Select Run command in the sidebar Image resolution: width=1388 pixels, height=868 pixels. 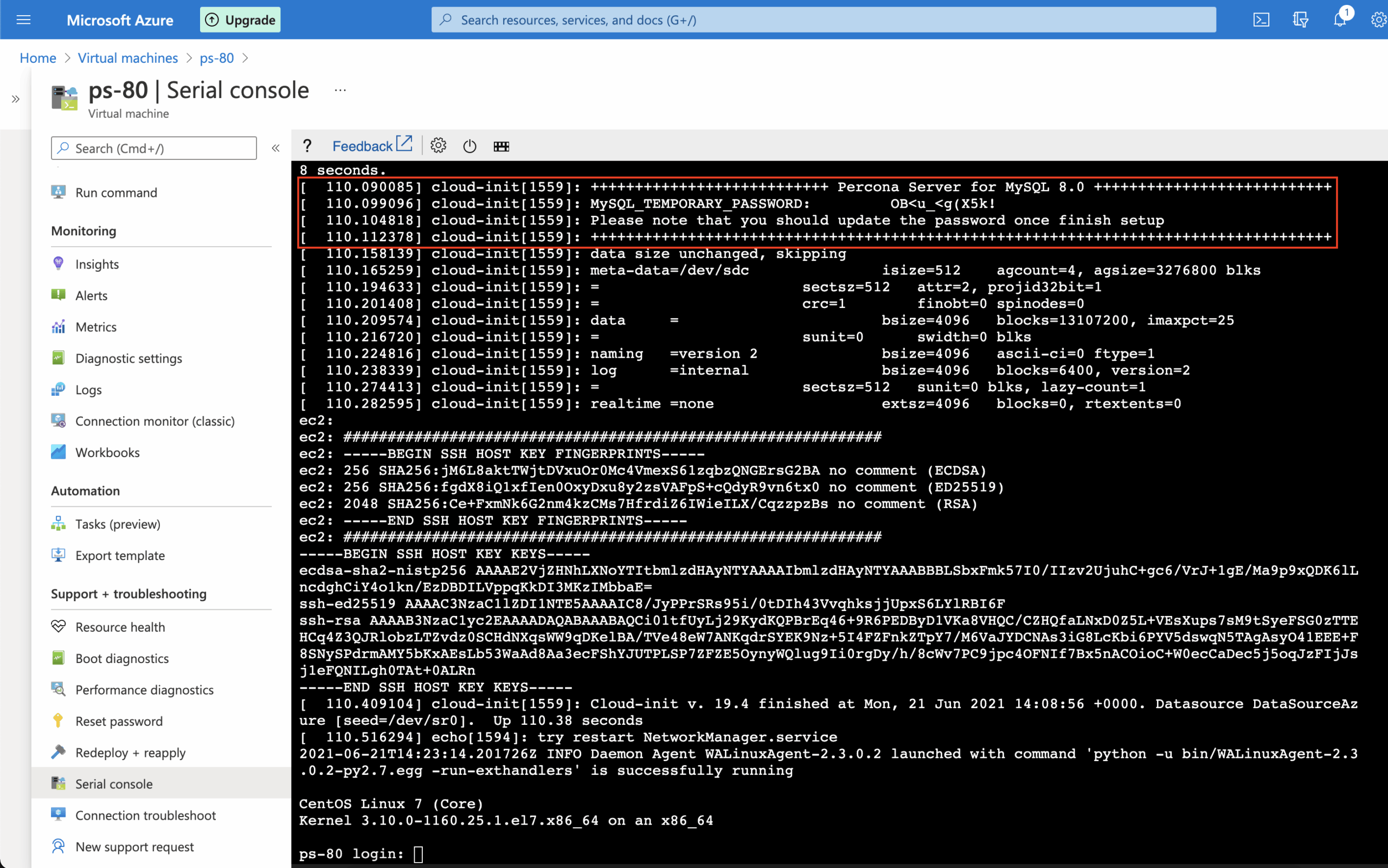pos(116,192)
